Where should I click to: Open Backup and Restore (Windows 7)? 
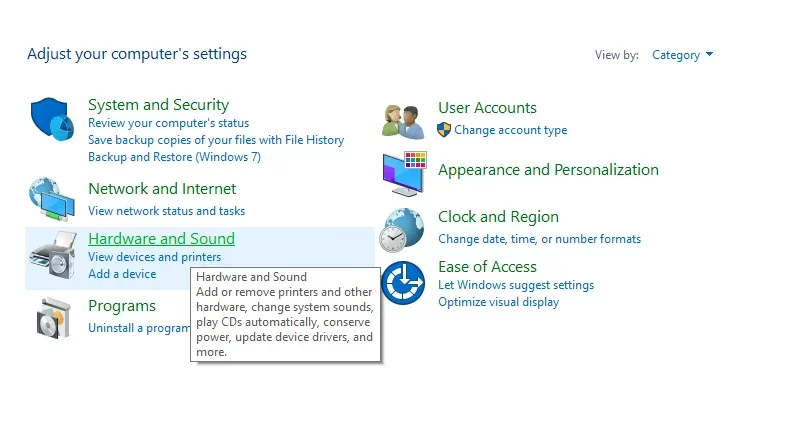click(x=174, y=157)
